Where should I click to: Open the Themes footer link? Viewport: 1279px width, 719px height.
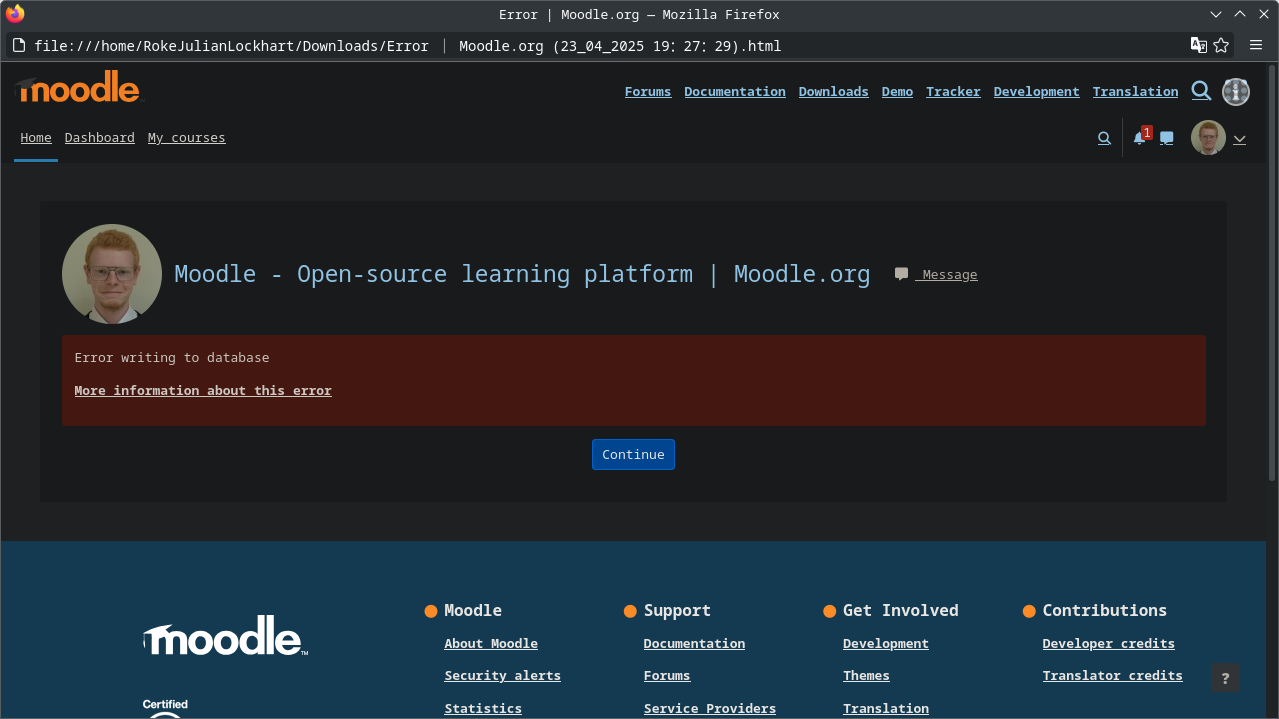(866, 676)
